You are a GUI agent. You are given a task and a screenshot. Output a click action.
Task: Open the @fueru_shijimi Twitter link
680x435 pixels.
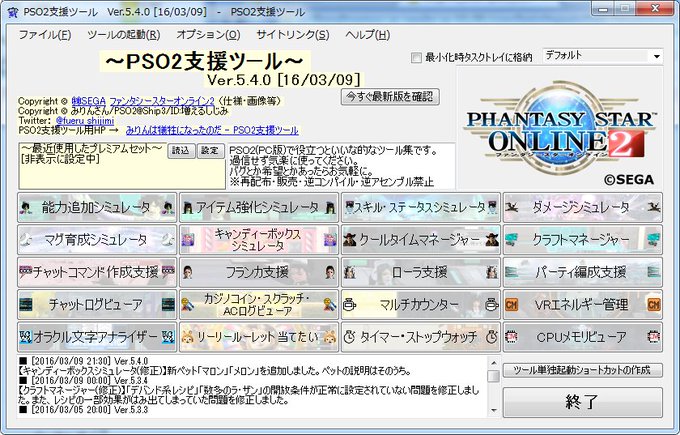tap(85, 121)
